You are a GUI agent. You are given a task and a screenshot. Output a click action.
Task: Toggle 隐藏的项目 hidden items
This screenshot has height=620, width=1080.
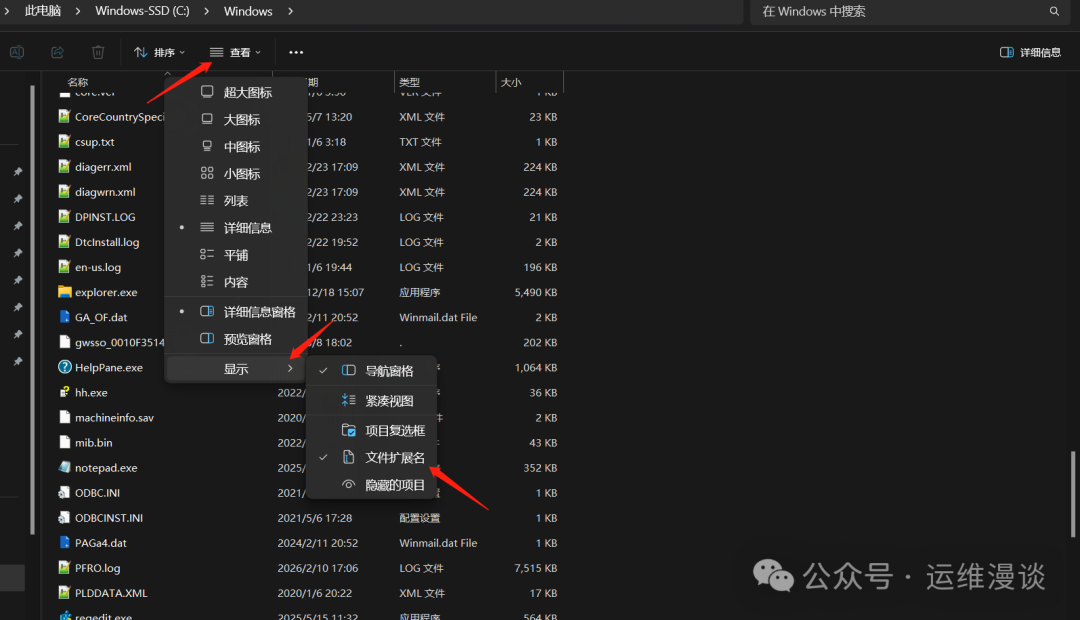point(372,485)
